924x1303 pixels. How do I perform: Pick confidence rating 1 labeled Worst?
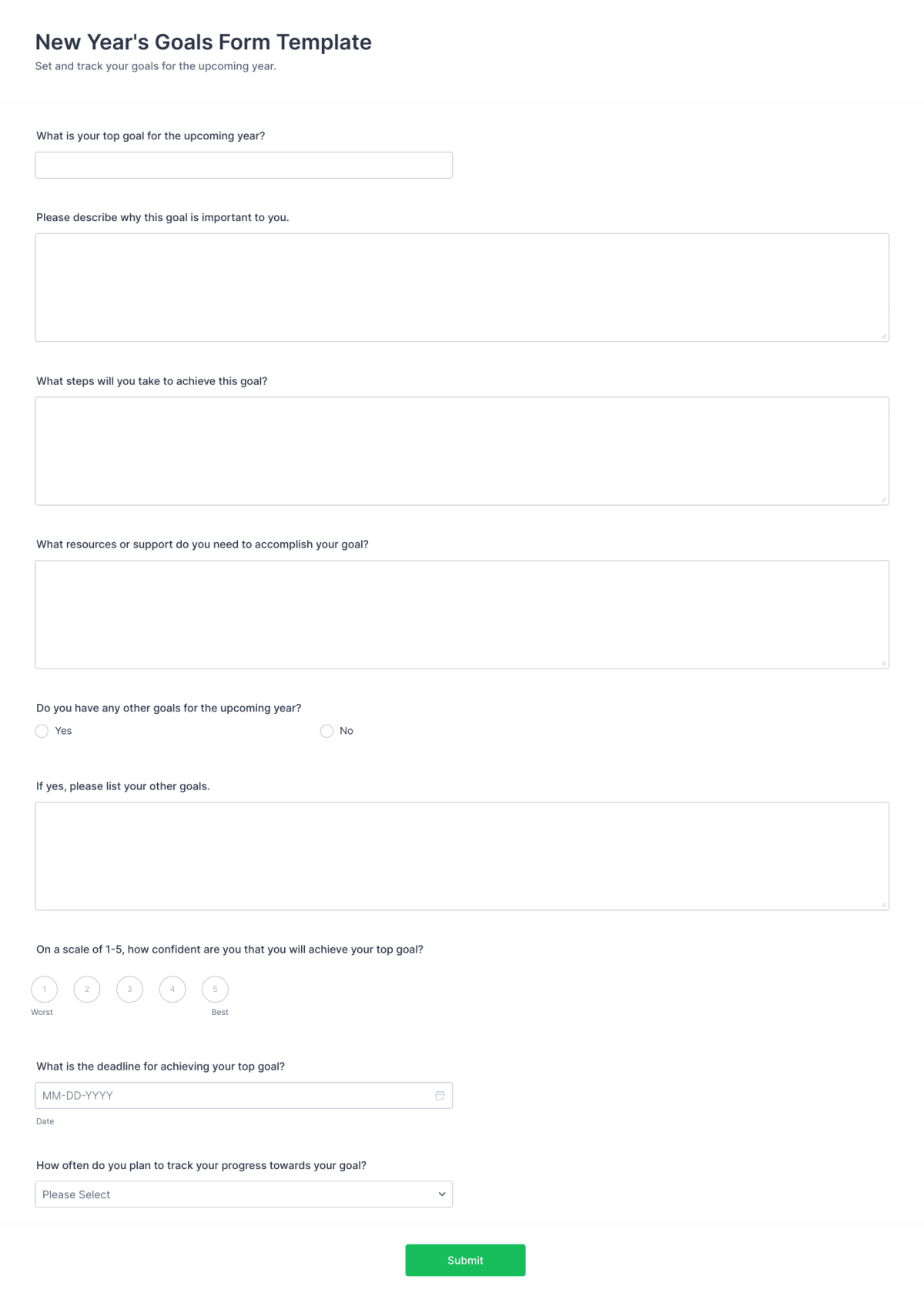pos(44,989)
